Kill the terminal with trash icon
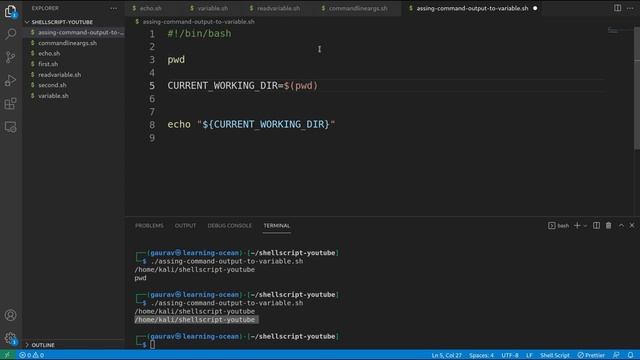 [609, 225]
